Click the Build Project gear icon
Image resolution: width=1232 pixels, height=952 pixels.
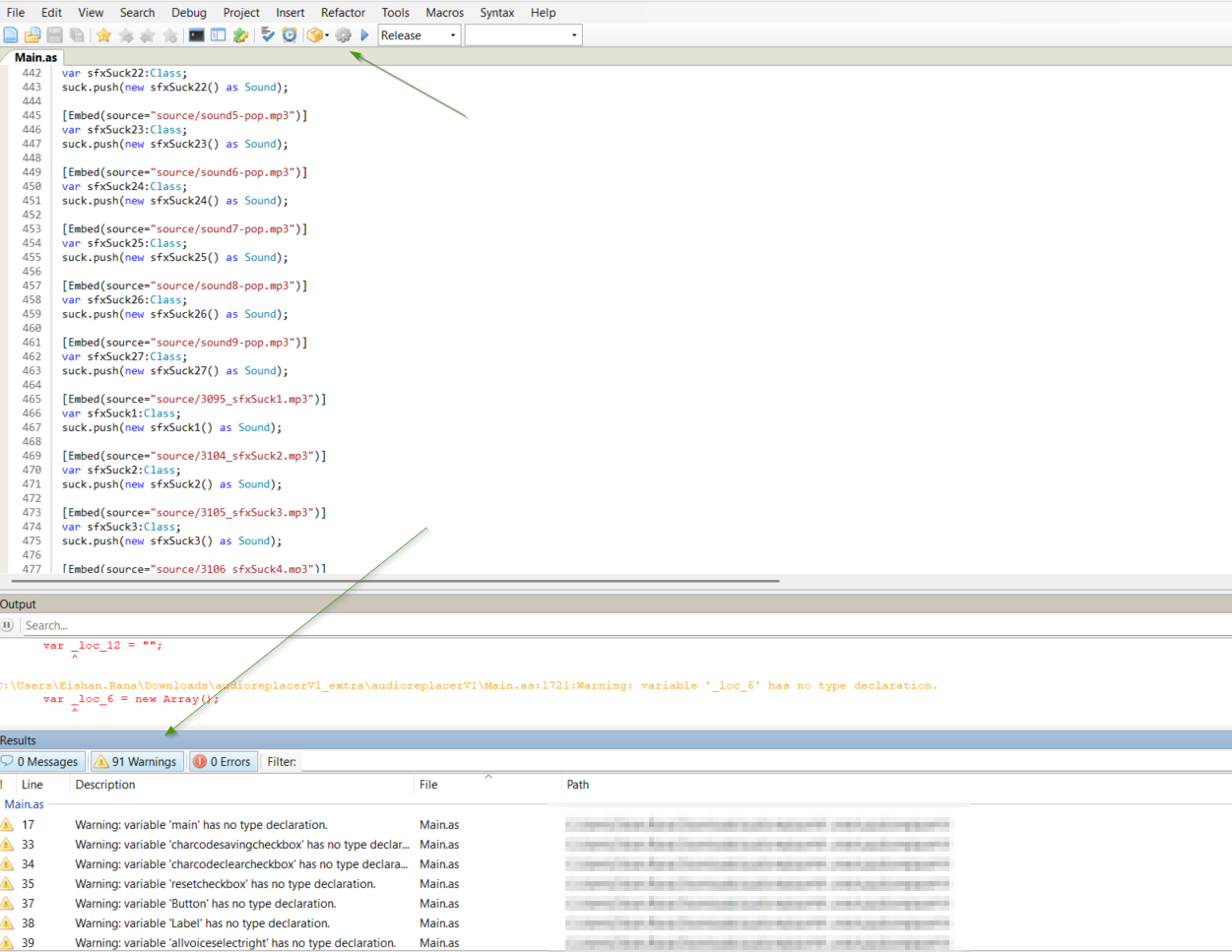pos(343,35)
